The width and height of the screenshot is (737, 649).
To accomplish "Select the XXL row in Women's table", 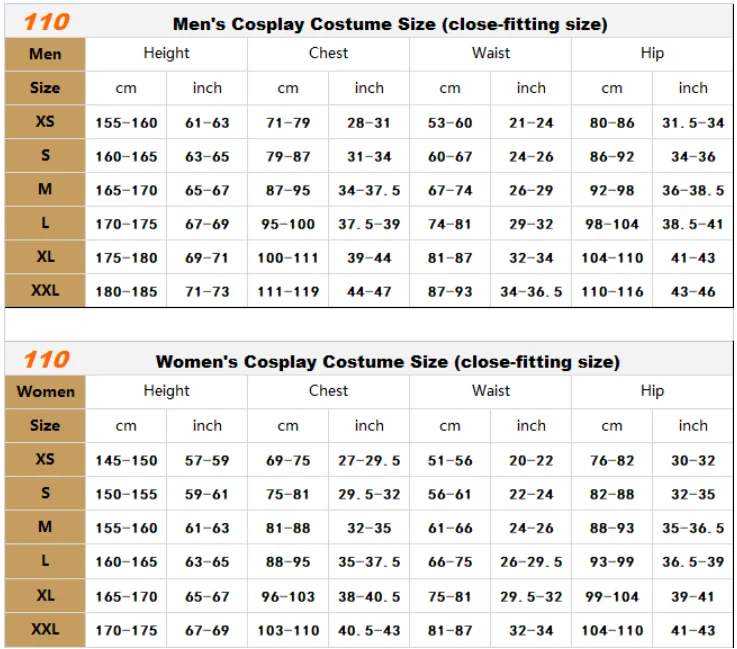I will pyautogui.click(x=369, y=630).
